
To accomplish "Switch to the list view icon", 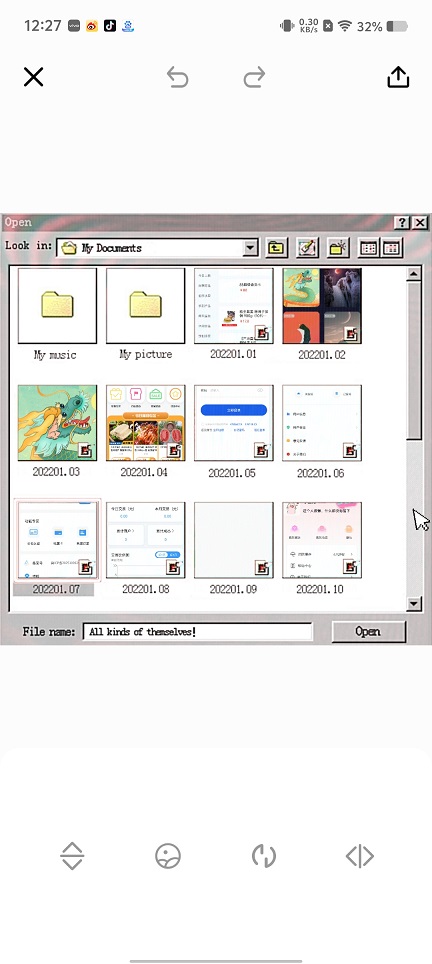I will coord(369,248).
